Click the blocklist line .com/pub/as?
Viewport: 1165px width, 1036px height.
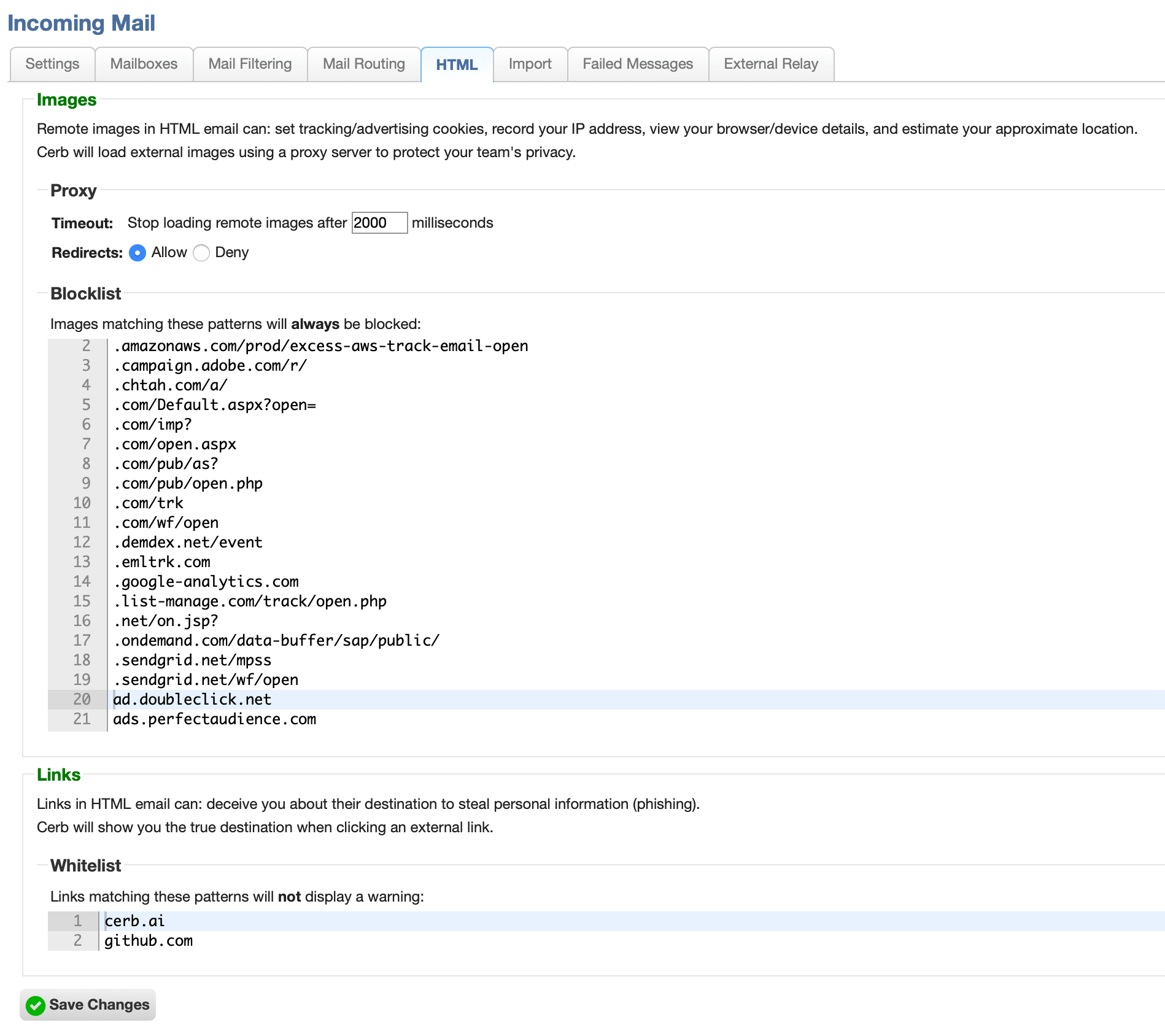(166, 464)
